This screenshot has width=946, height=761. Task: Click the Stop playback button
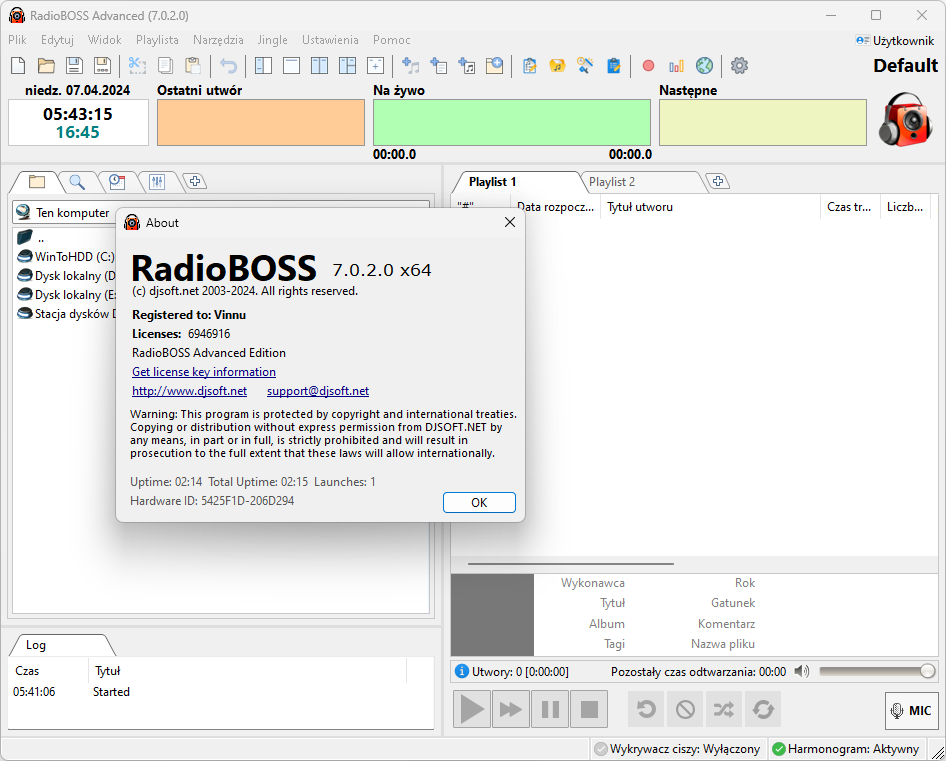coord(589,709)
